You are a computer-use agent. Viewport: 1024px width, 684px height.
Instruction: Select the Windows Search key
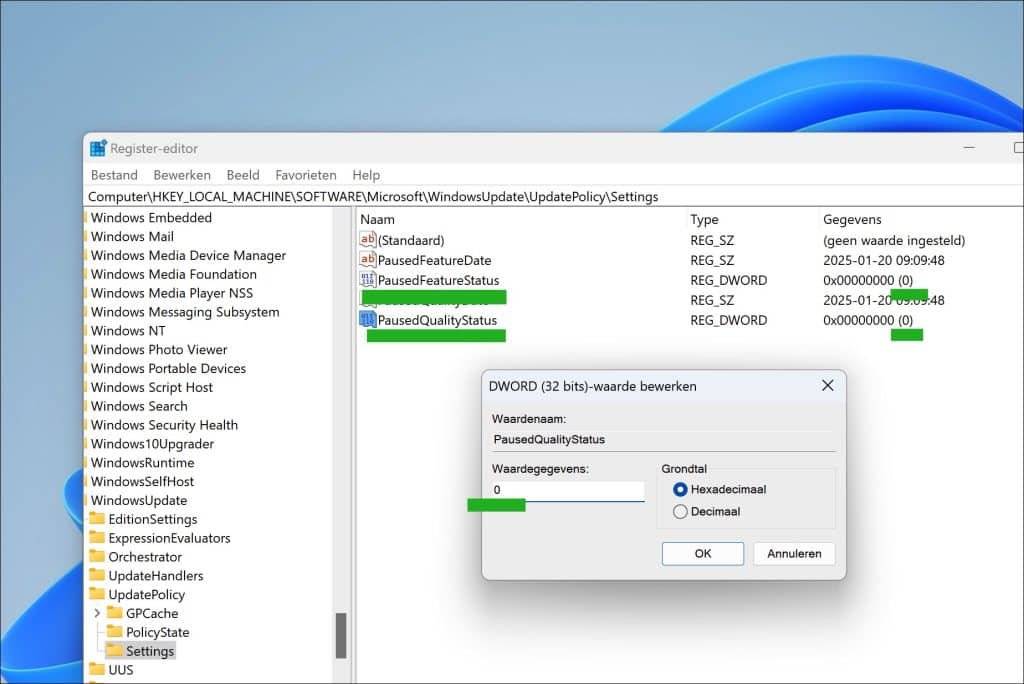click(x=139, y=406)
